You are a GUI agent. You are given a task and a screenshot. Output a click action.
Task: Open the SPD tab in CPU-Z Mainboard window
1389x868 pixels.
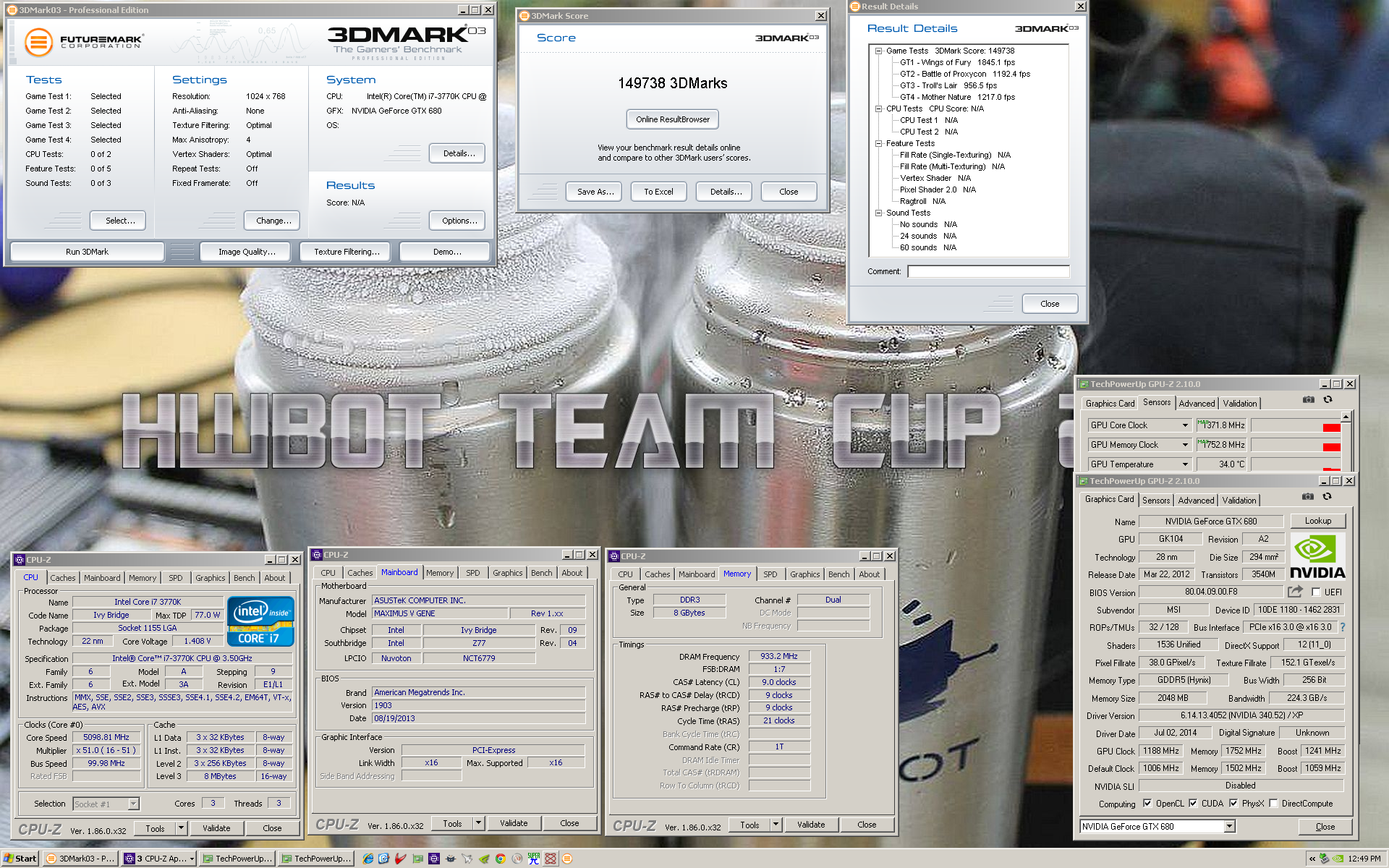point(472,573)
